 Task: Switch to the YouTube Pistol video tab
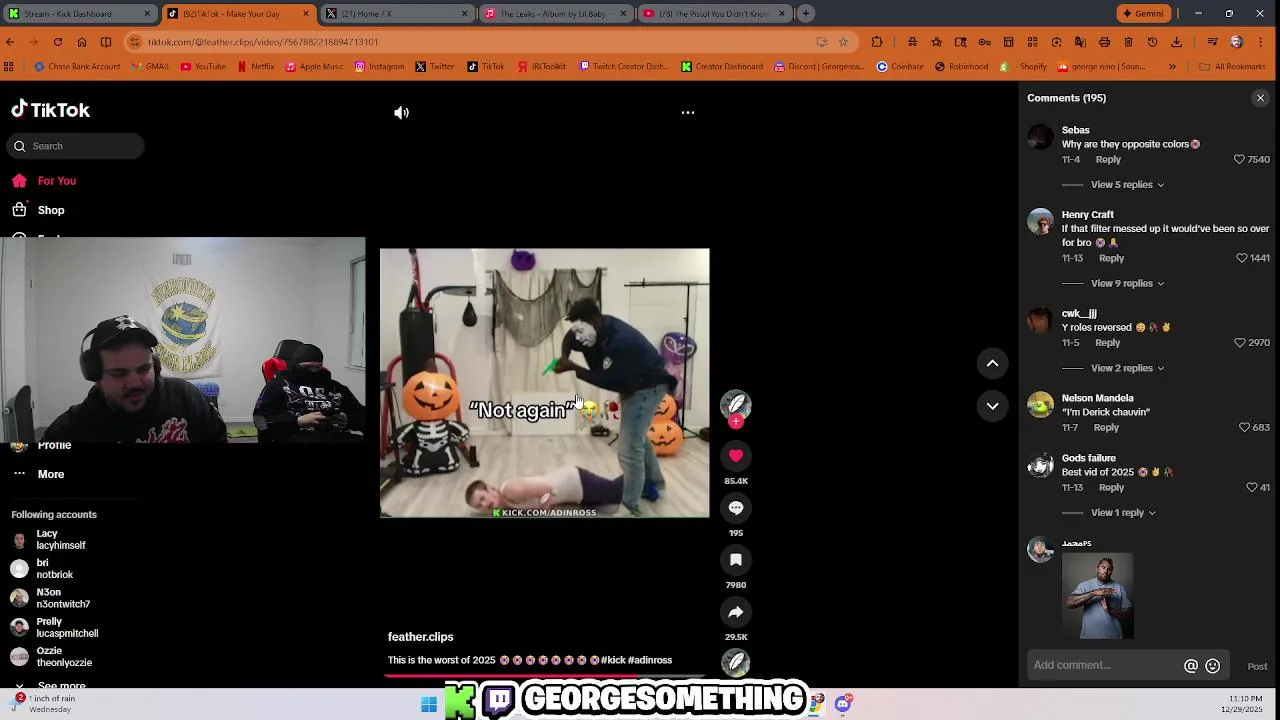coord(714,14)
